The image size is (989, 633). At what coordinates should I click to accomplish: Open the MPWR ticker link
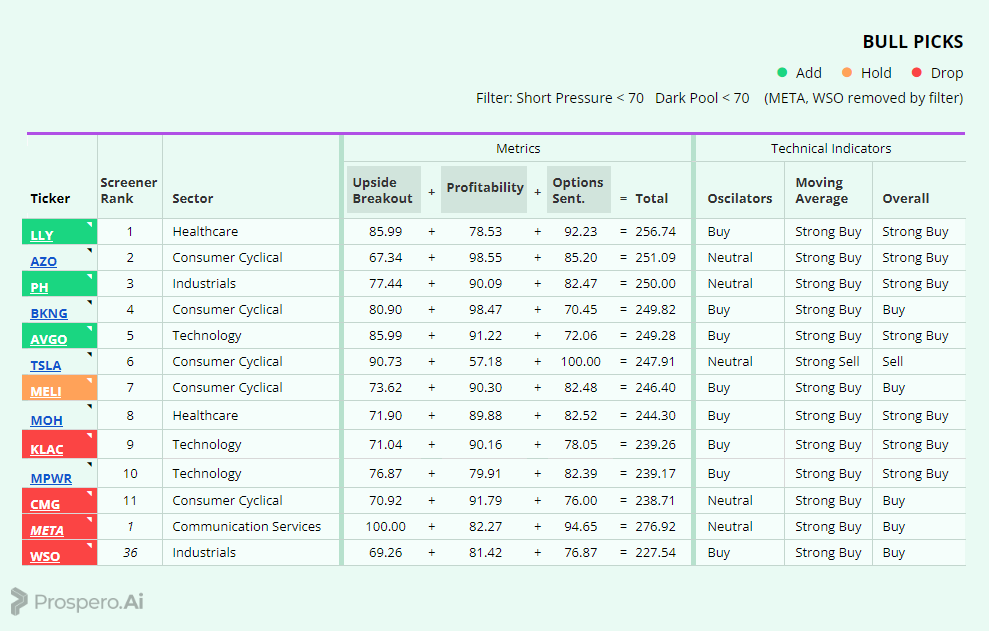click(51, 478)
